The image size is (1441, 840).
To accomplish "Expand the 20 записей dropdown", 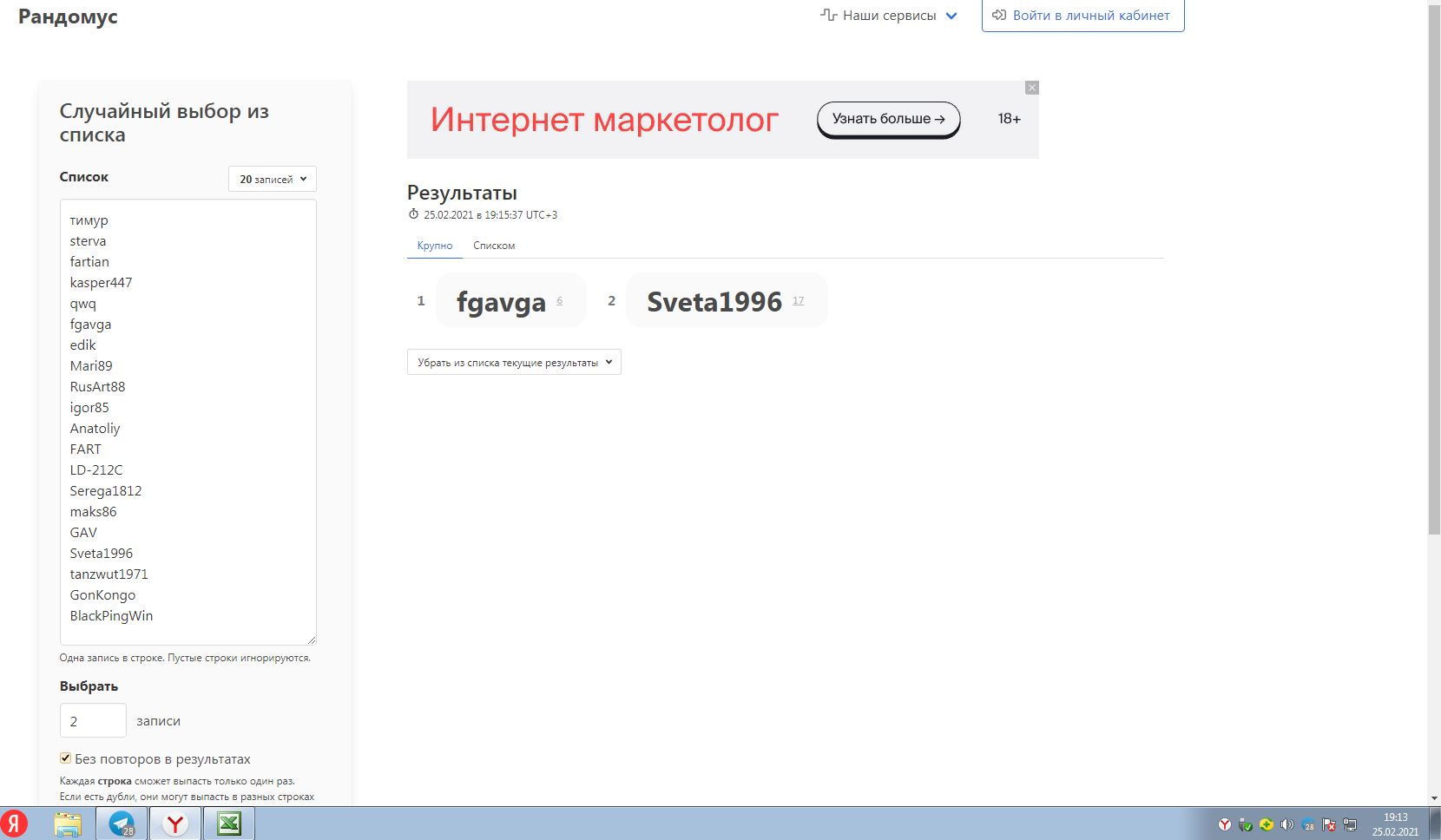I will [273, 179].
